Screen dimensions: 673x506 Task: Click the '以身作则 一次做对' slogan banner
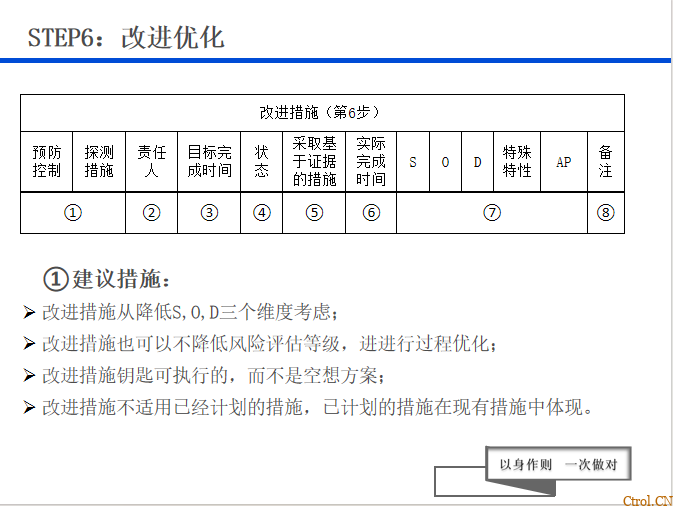(558, 464)
